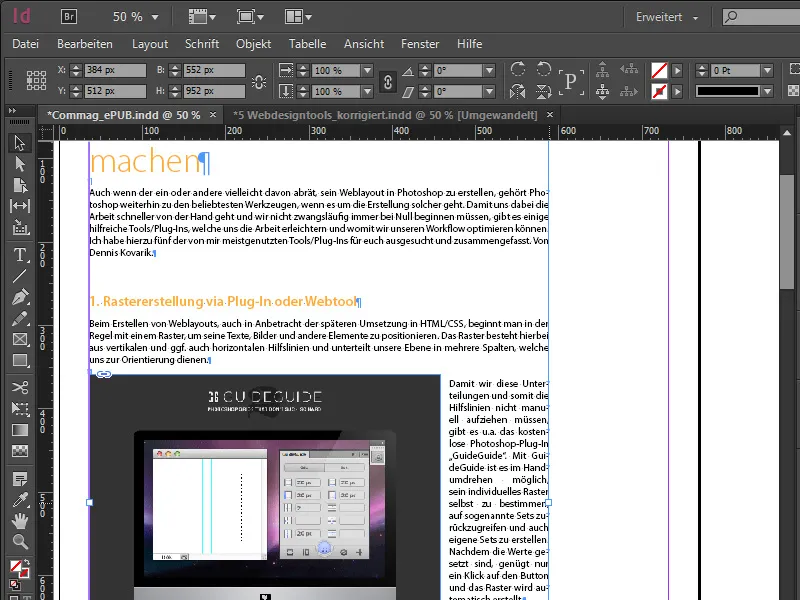Select the Rectangle Frame tool

[21, 341]
